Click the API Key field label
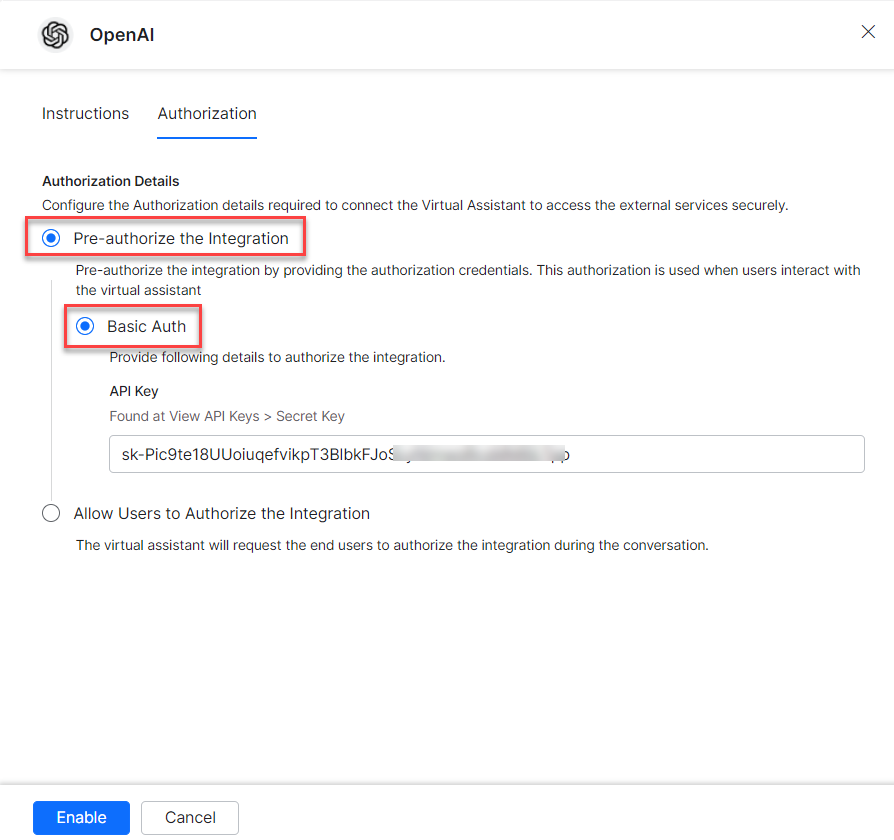 (x=134, y=392)
